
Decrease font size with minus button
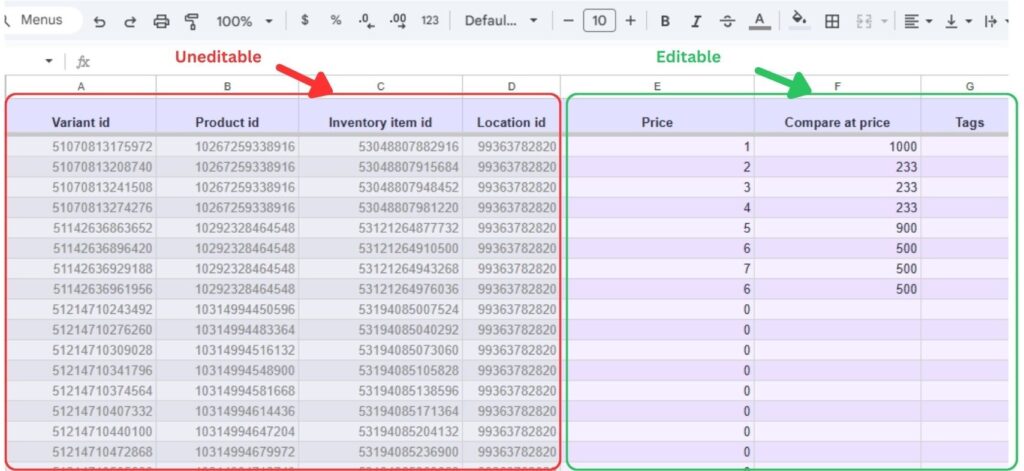click(x=568, y=20)
